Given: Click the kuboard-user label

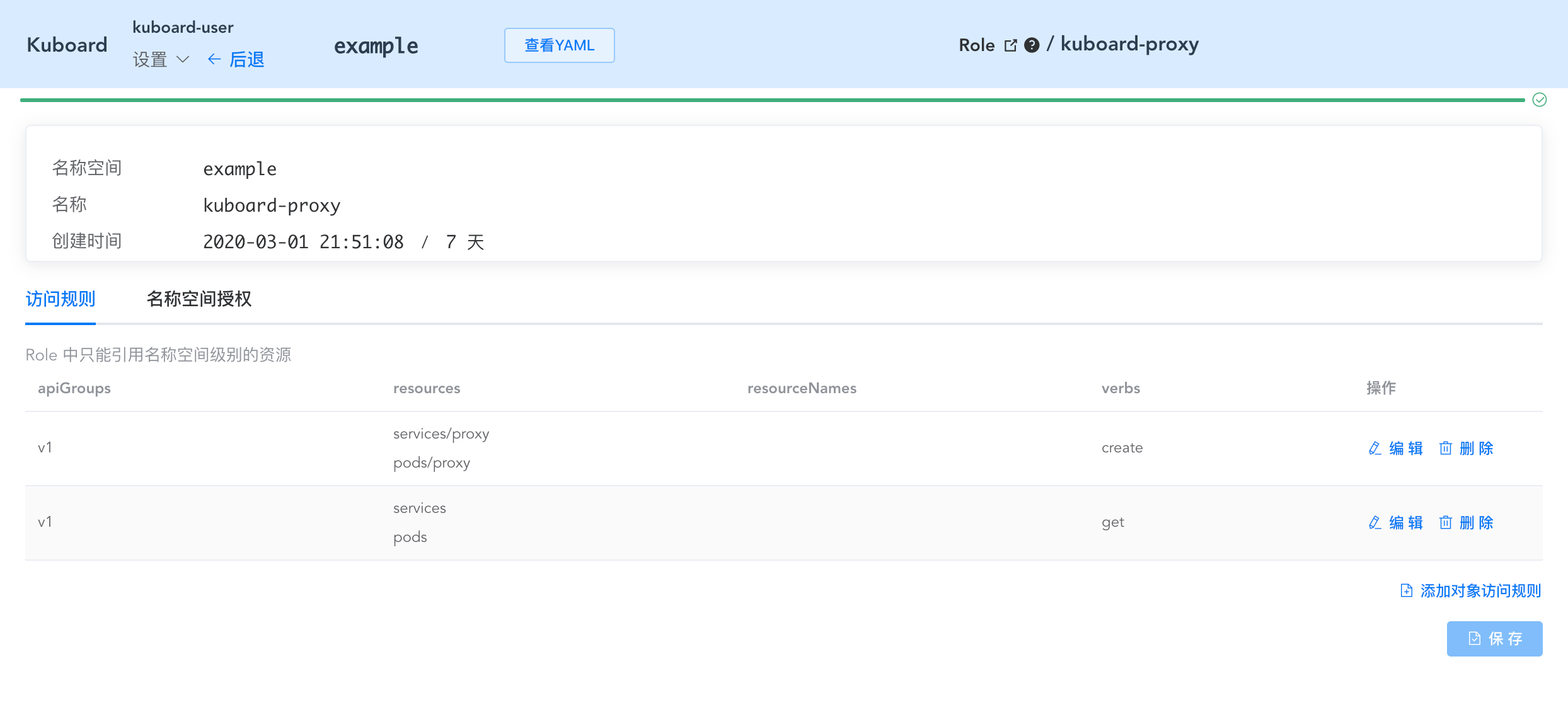Looking at the screenshot, I should 183,27.
